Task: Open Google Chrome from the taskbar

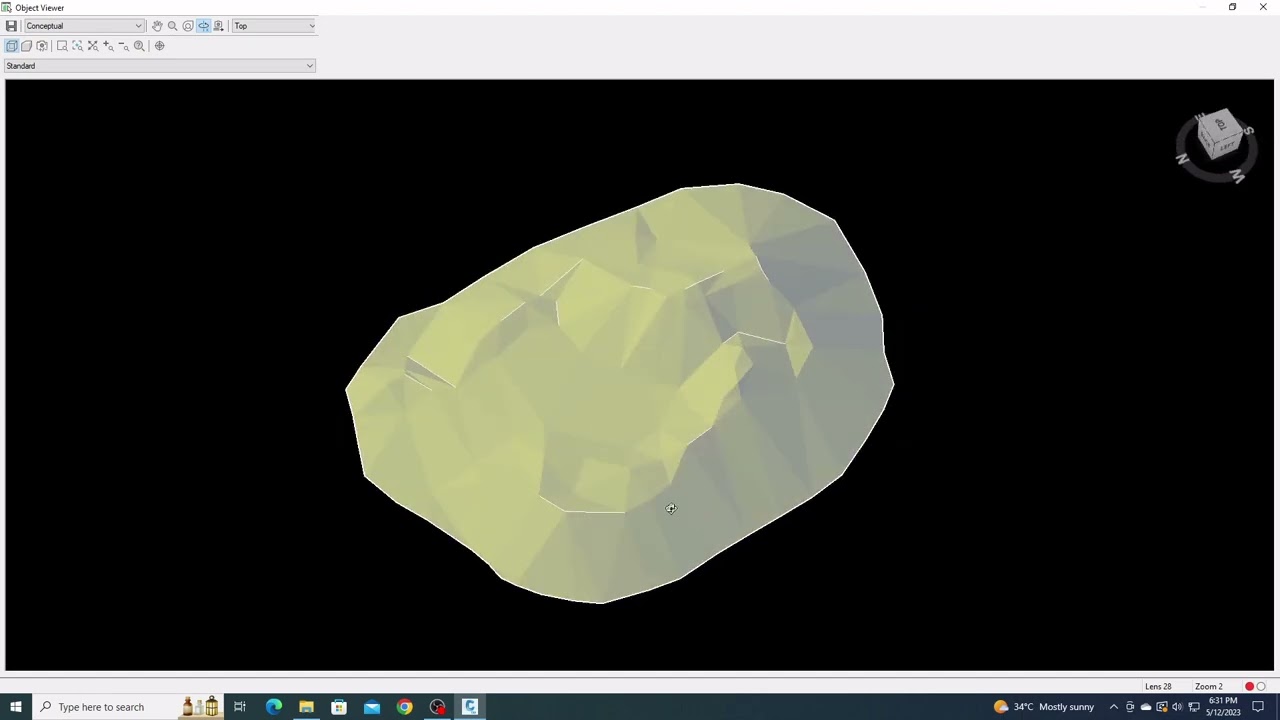Action: 404,707
